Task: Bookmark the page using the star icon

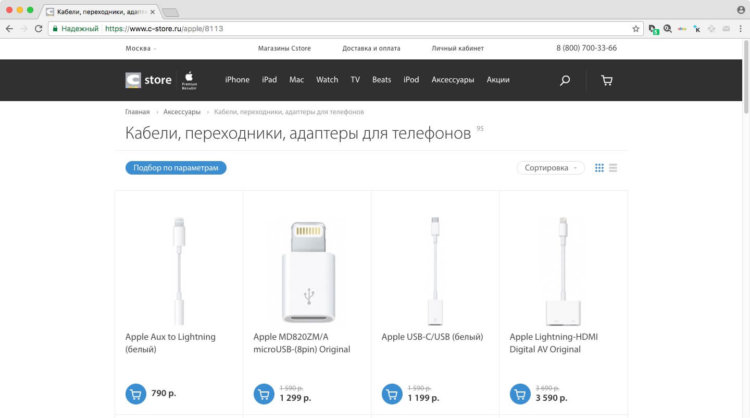Action: [x=636, y=29]
